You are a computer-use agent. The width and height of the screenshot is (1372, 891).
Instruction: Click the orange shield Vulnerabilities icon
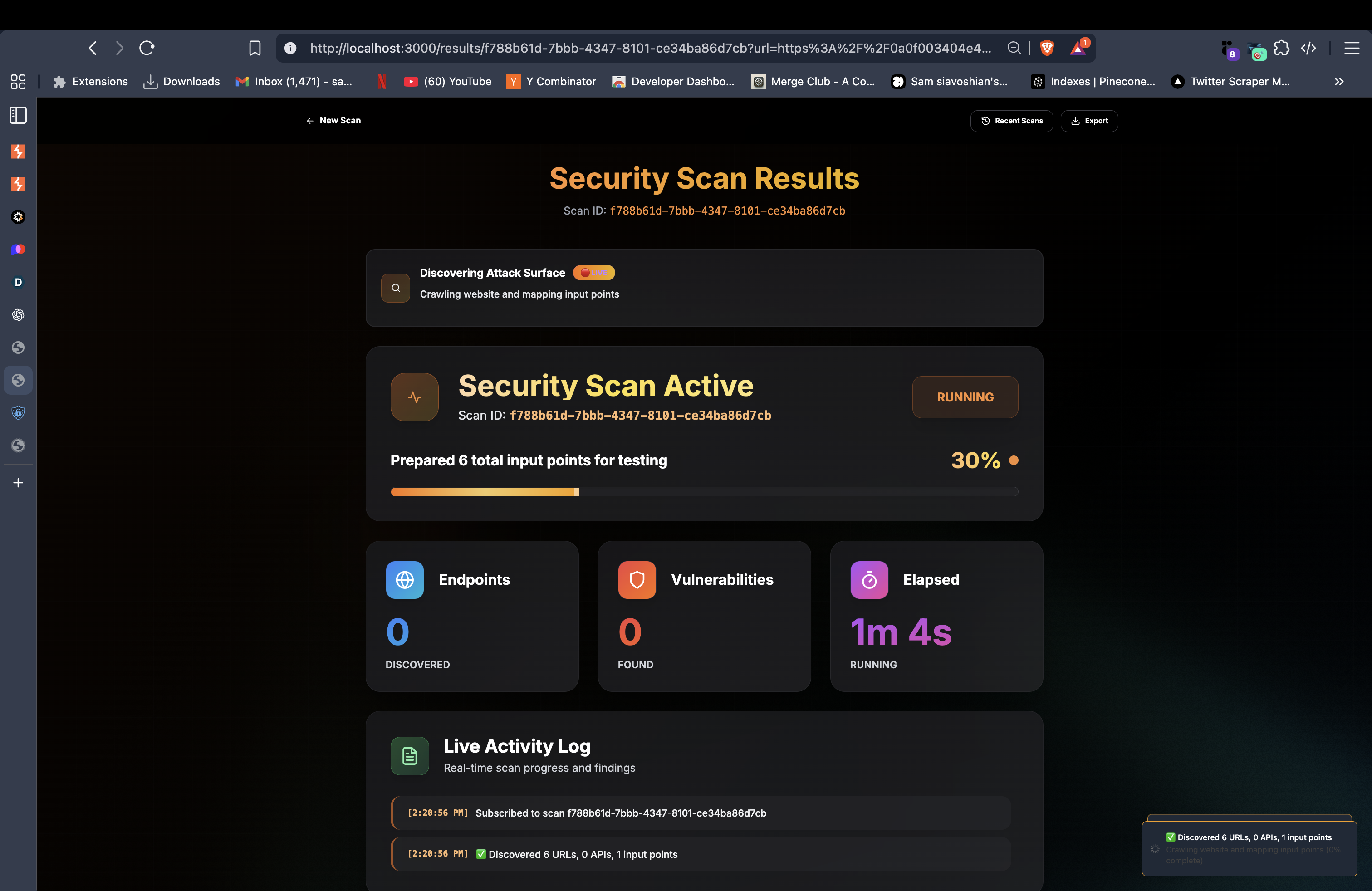tap(637, 580)
